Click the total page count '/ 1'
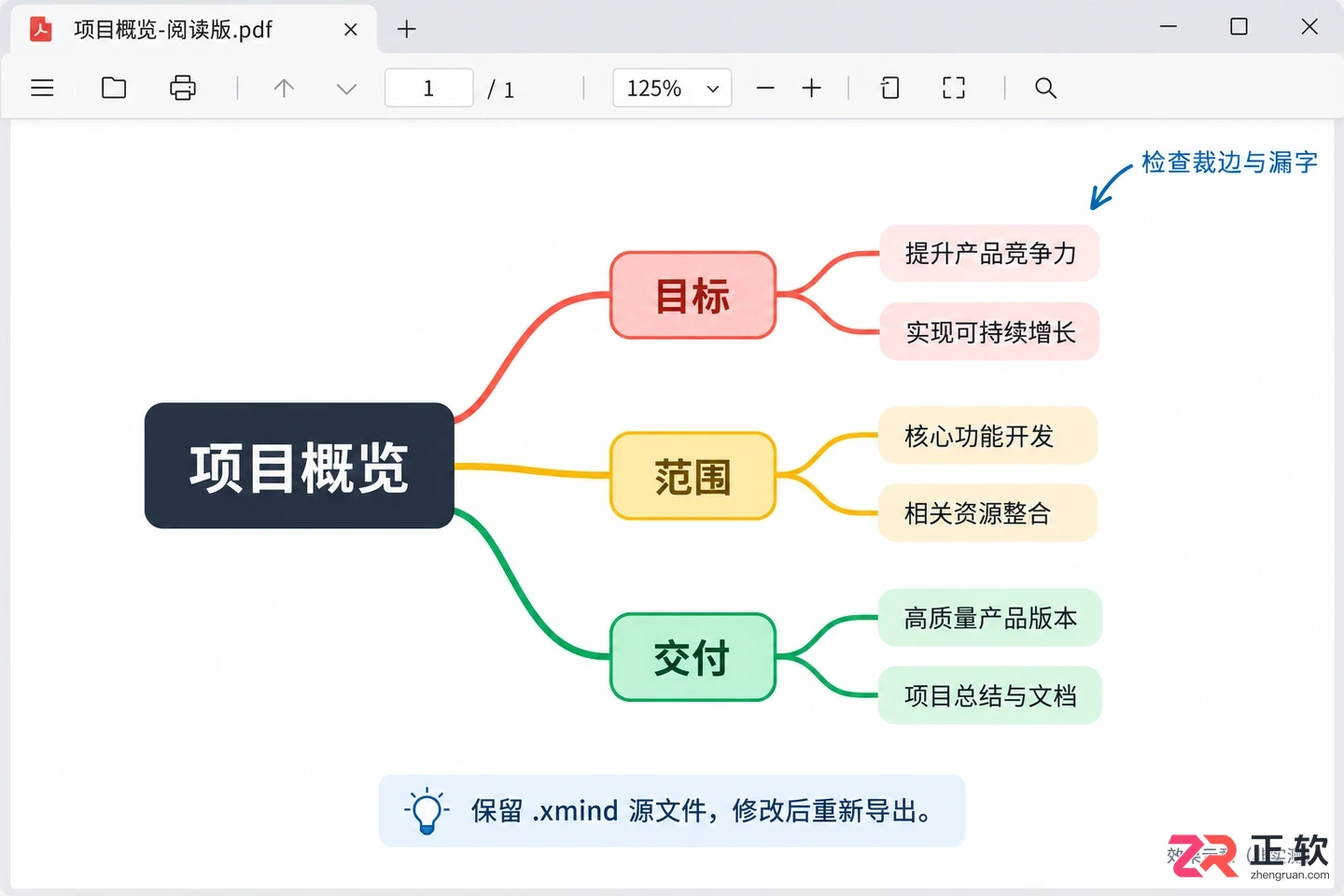 pyautogui.click(x=501, y=90)
